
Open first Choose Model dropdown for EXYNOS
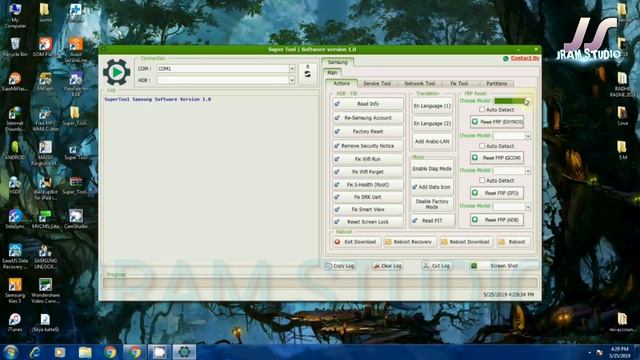coord(527,100)
